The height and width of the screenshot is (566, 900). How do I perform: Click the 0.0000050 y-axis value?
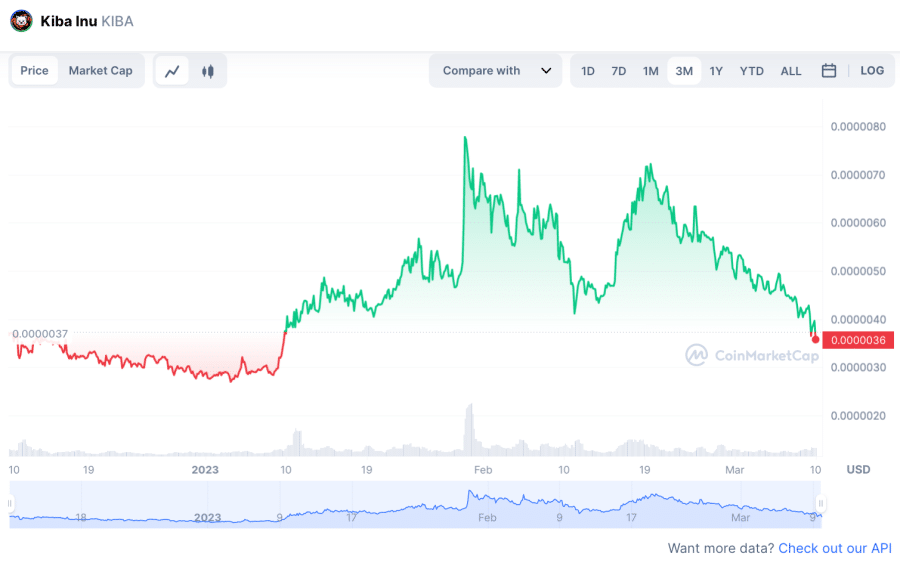[x=858, y=271]
